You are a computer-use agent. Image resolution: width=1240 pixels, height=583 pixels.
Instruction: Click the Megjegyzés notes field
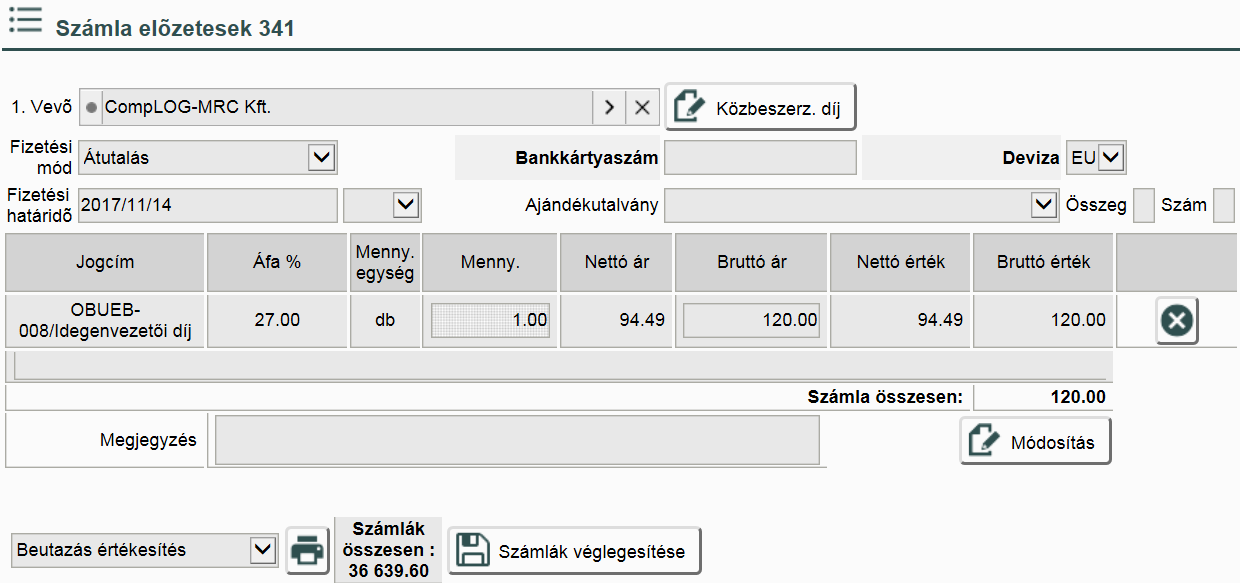click(x=517, y=441)
